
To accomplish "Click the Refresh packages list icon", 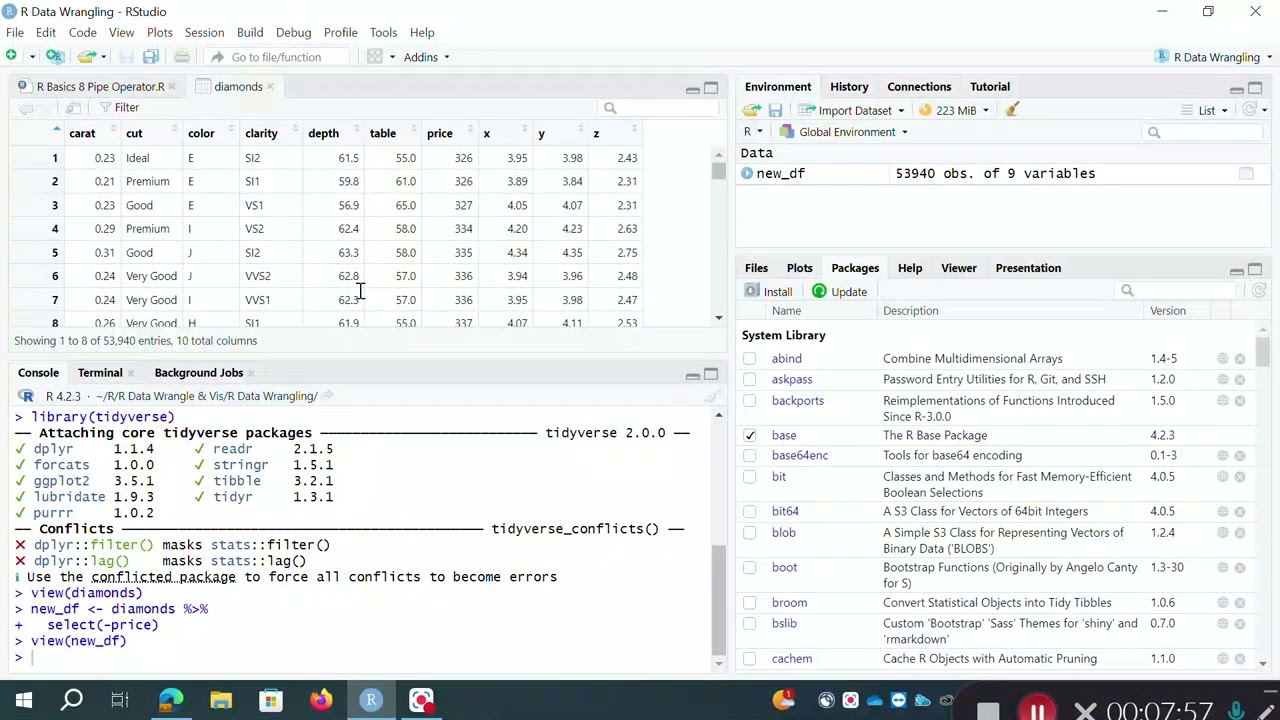I will point(1258,291).
